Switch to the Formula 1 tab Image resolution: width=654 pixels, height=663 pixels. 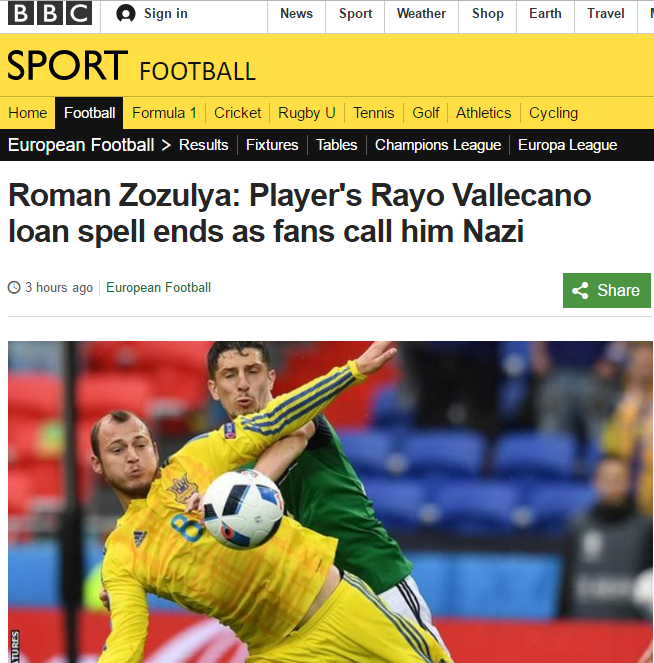pyautogui.click(x=164, y=113)
